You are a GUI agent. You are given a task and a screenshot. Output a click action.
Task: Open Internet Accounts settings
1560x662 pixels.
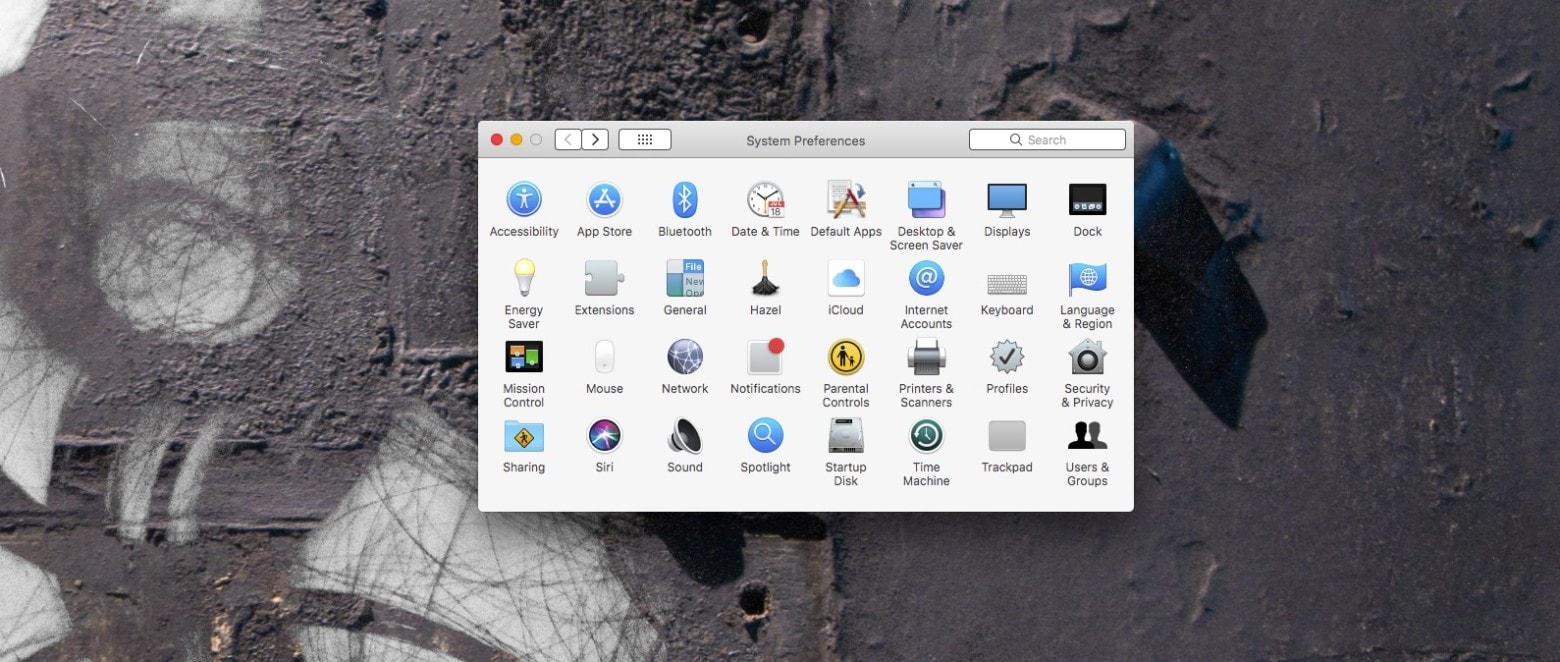925,278
